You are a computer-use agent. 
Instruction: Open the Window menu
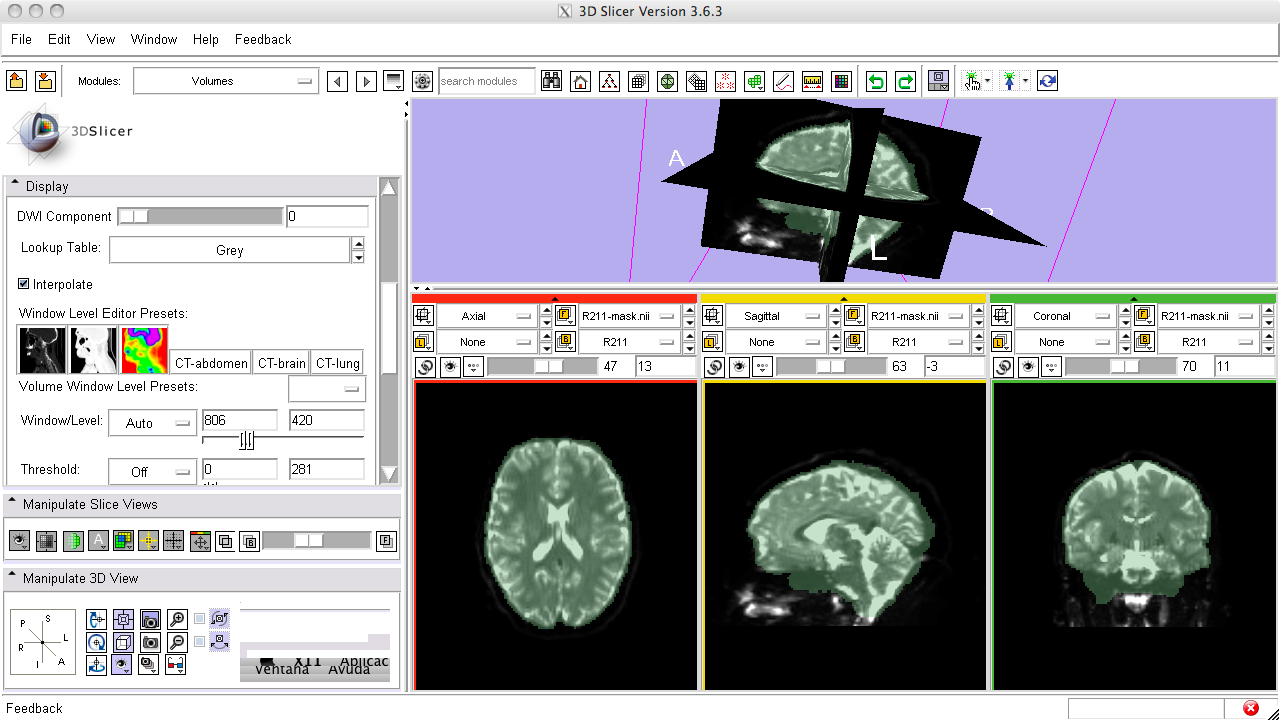(x=154, y=39)
